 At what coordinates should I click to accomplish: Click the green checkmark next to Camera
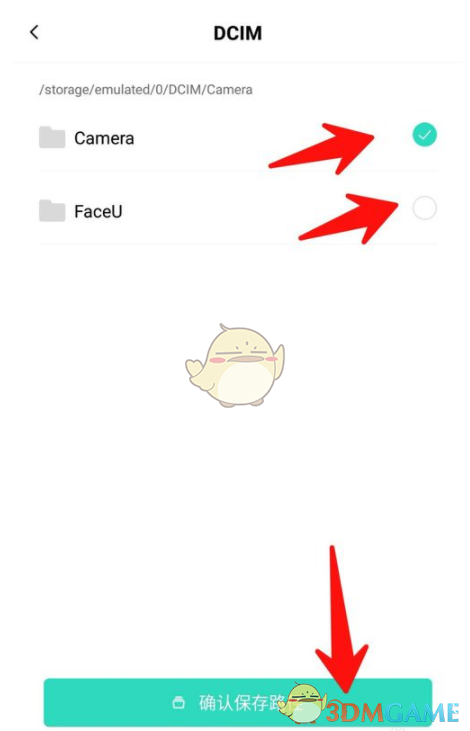(424, 135)
